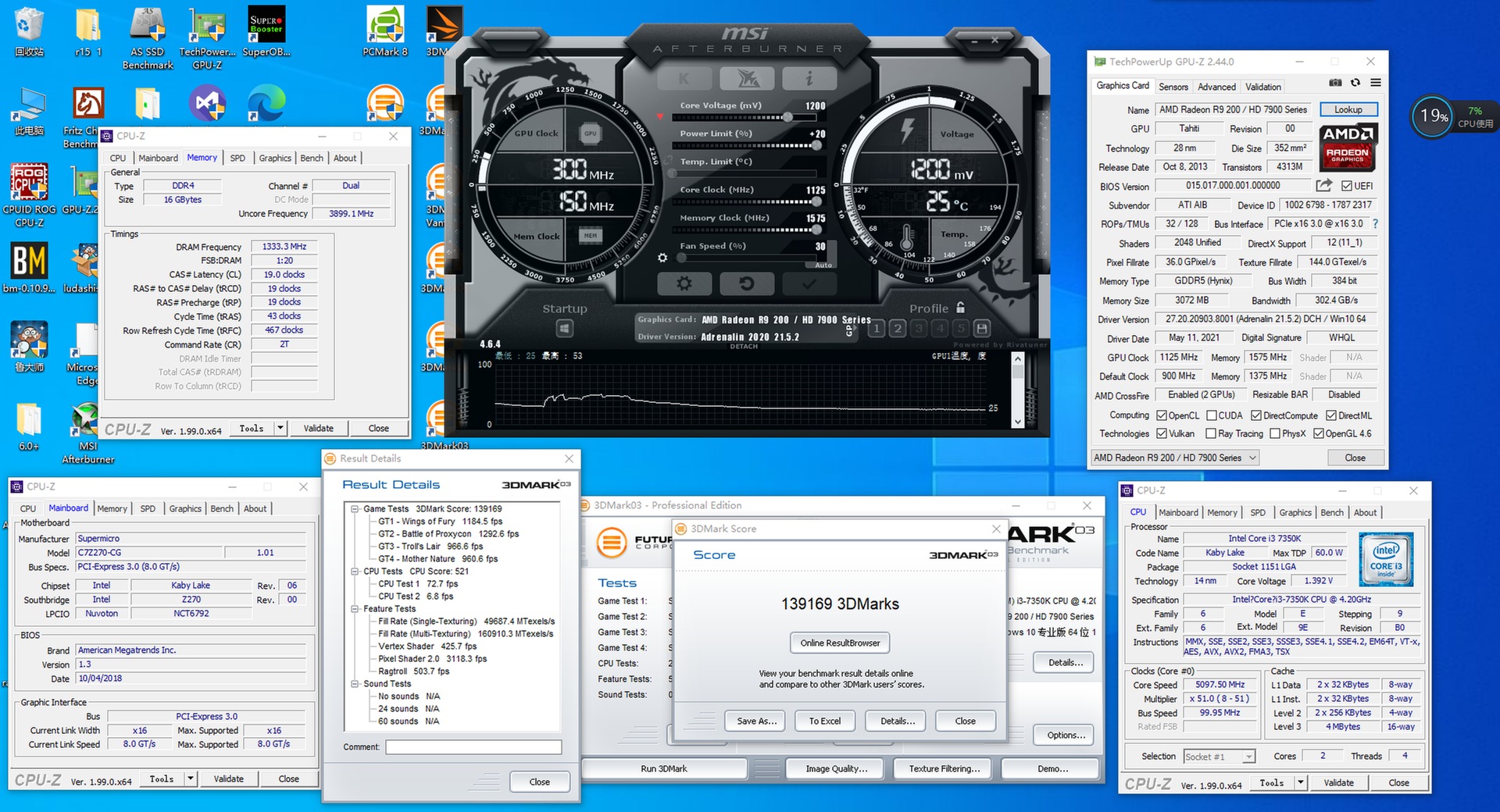Open the Kombustor K button in Afterburner
This screenshot has width=1500, height=812.
click(684, 78)
